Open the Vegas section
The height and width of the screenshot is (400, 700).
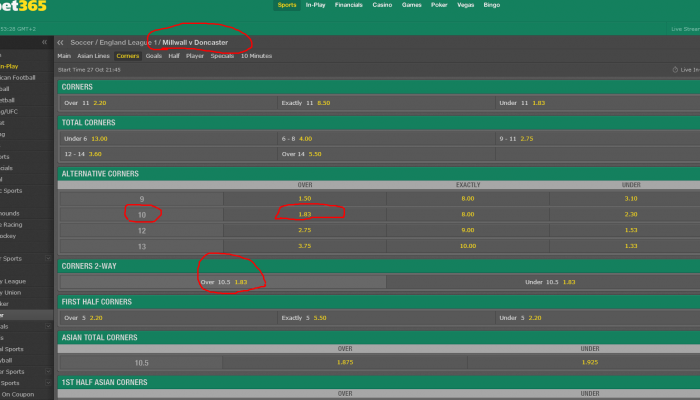(x=465, y=5)
